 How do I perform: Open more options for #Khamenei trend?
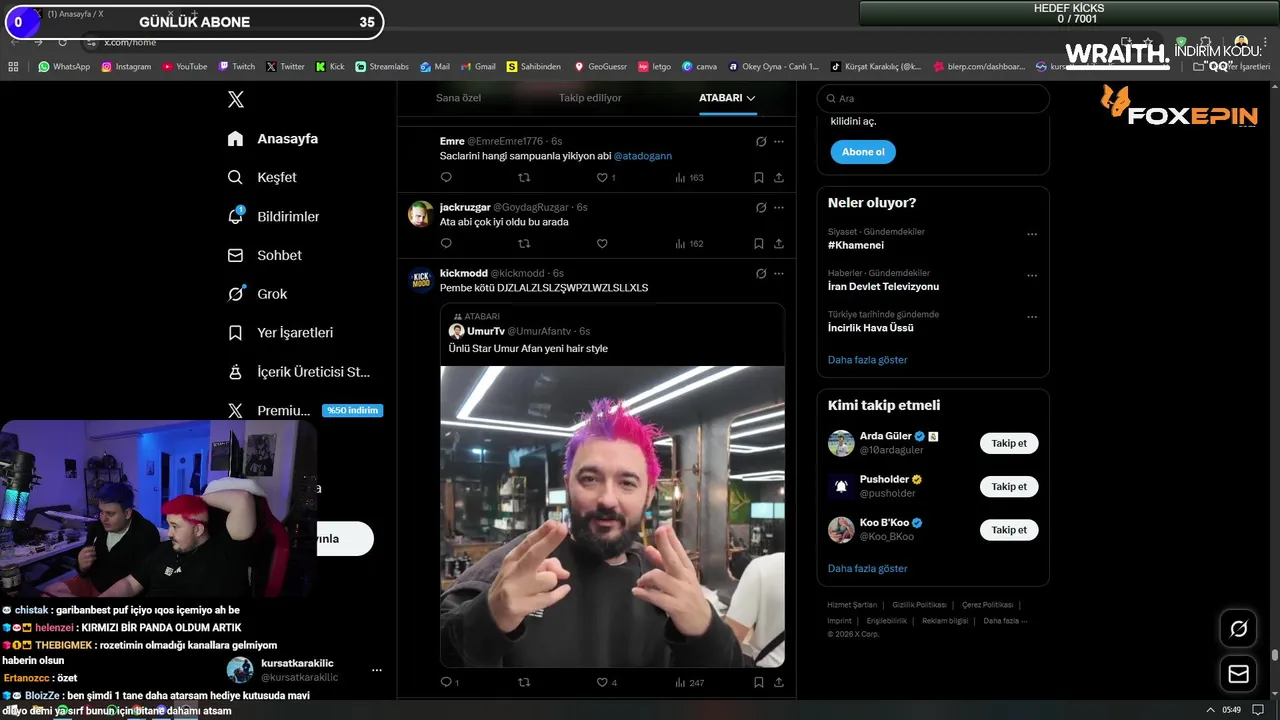[1032, 235]
